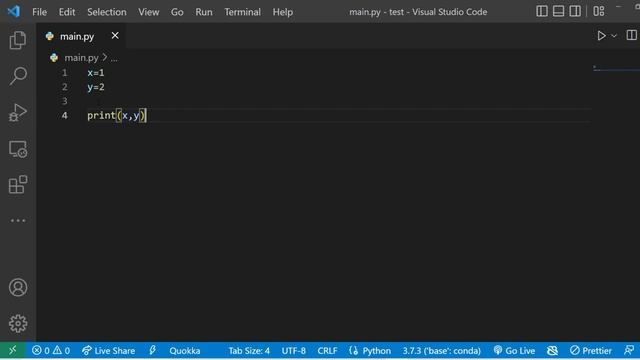Open the Search view
The width and height of the screenshot is (640, 360).
click(x=18, y=76)
